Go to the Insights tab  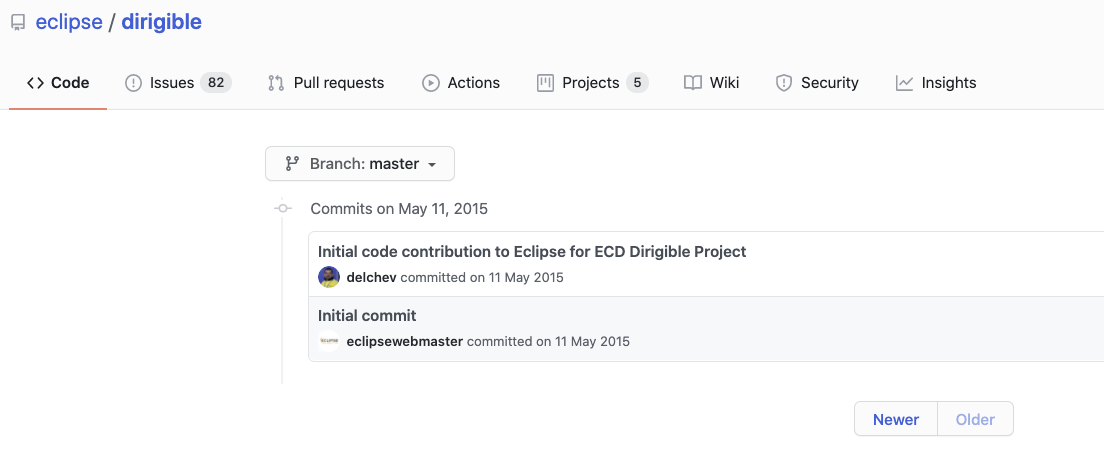pyautogui.click(x=948, y=83)
